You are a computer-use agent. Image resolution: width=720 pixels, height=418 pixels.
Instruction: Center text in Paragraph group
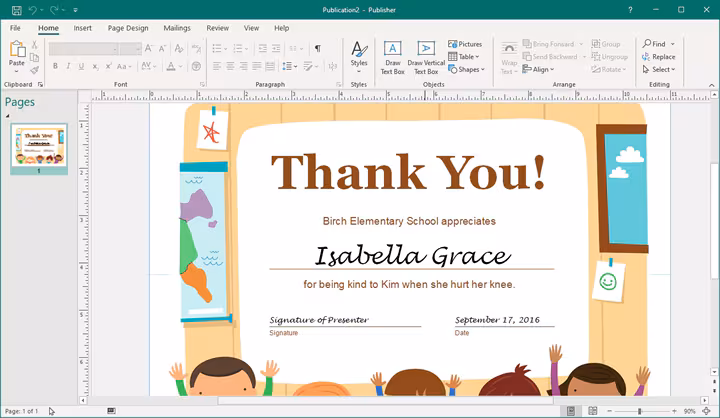pyautogui.click(x=230, y=67)
